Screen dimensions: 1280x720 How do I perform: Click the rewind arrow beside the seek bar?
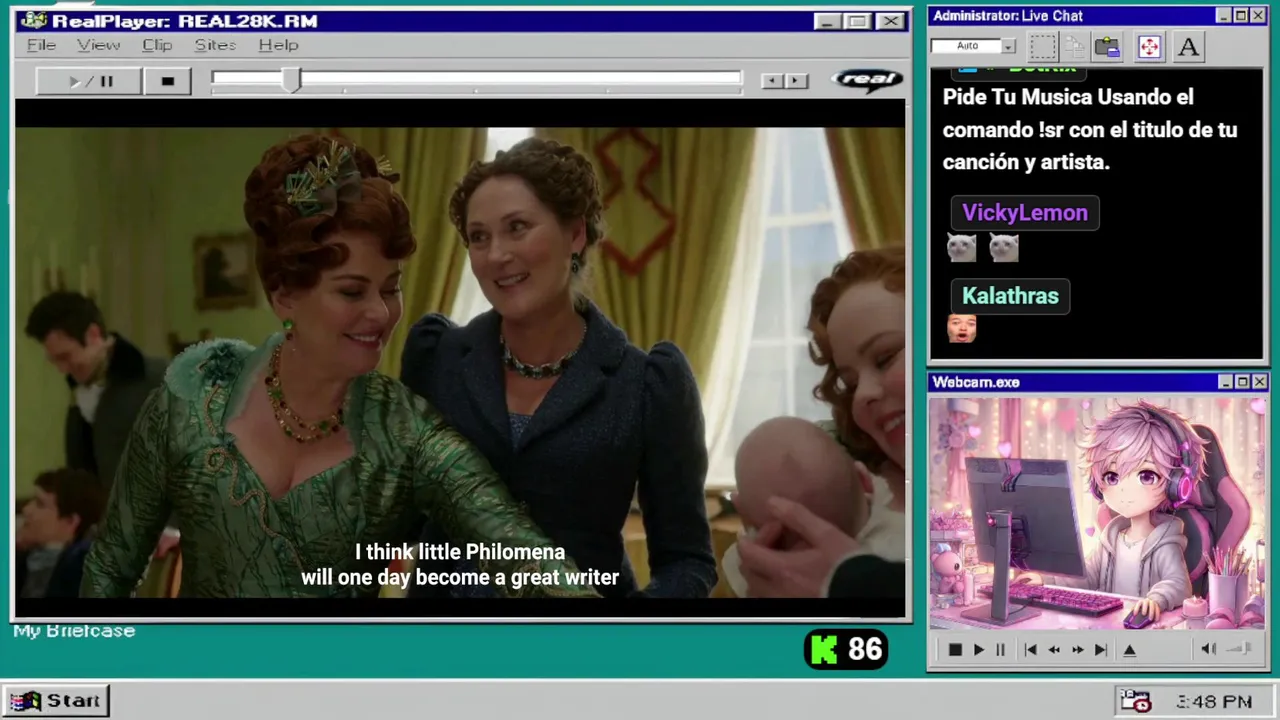(x=772, y=81)
